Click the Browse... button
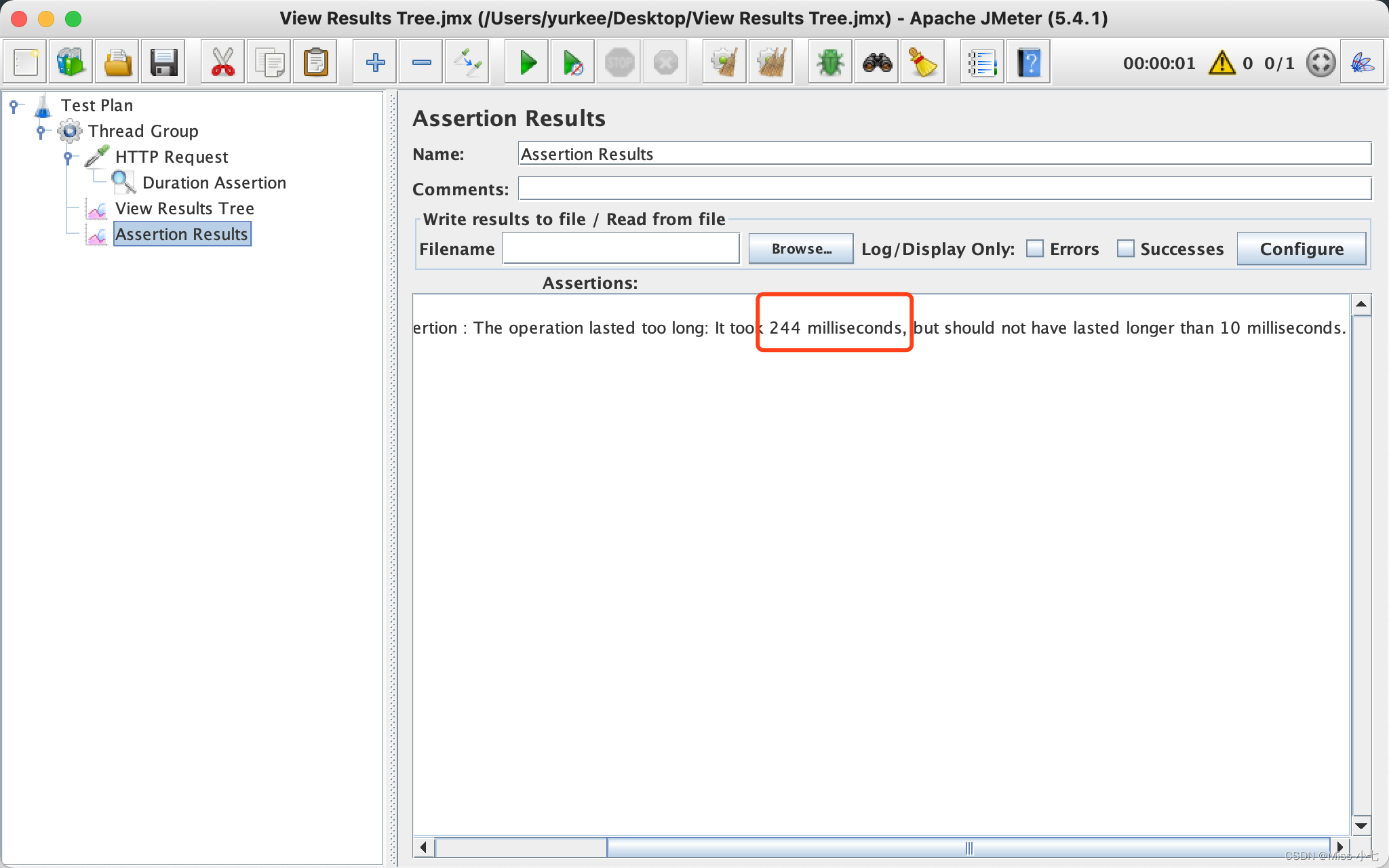The image size is (1389, 868). click(801, 249)
